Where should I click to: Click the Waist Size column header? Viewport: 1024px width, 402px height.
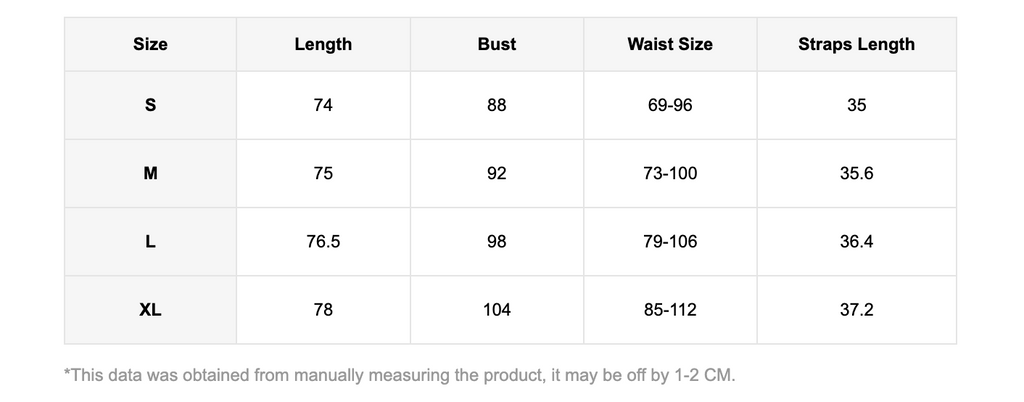pyautogui.click(x=670, y=44)
